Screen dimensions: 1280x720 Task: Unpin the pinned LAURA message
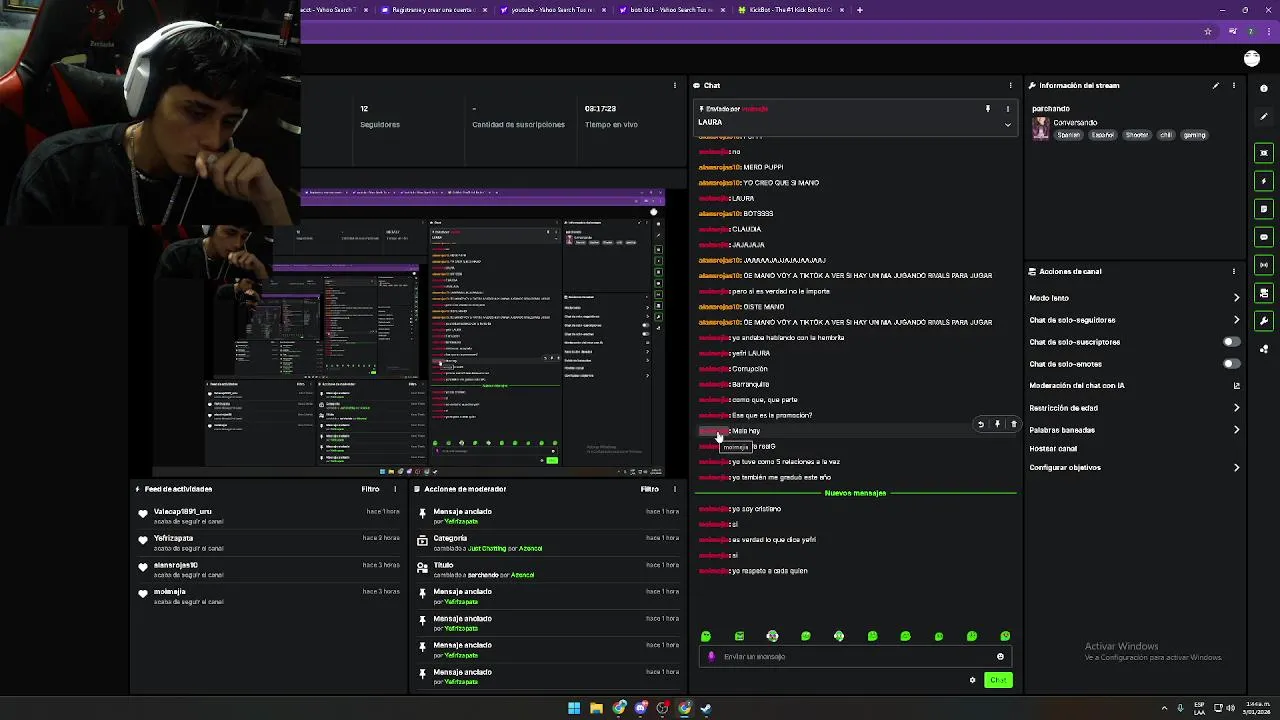988,109
